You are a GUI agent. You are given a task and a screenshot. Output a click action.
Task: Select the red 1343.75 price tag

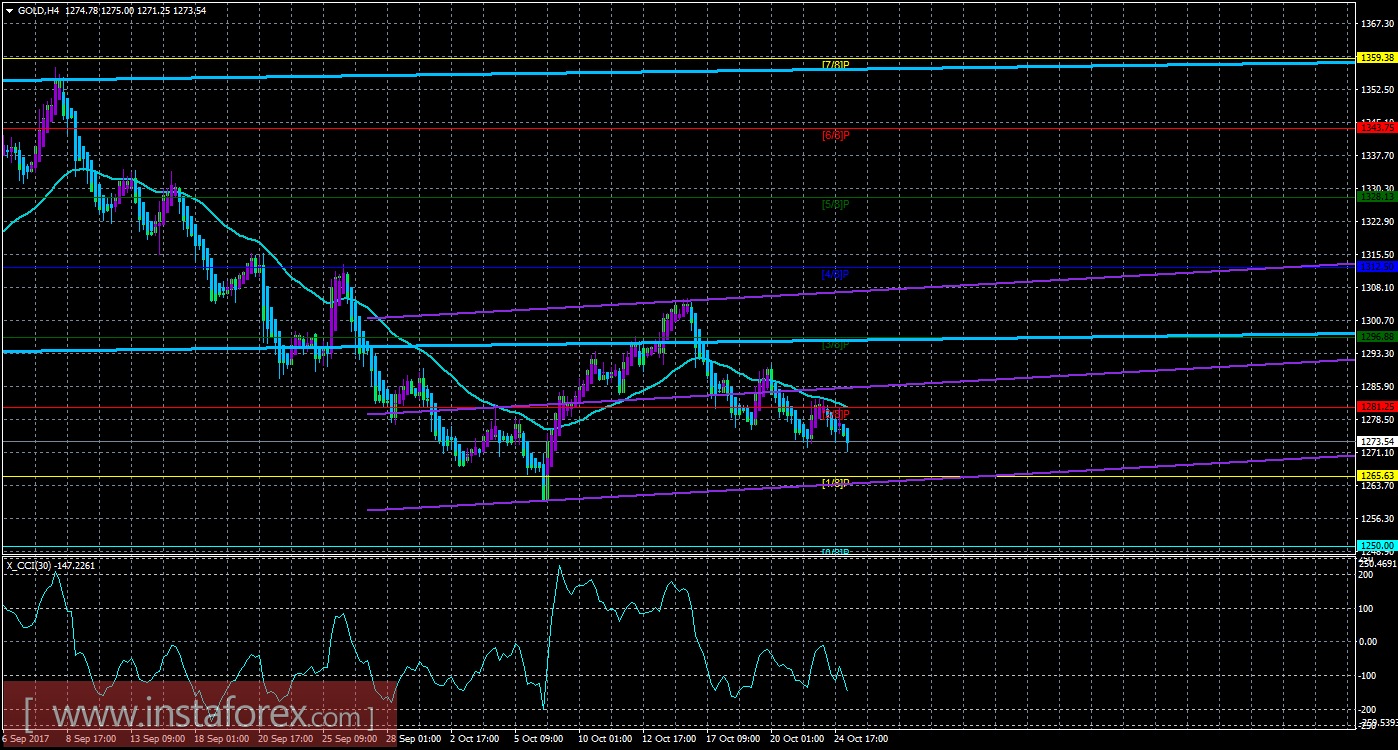(1377, 128)
